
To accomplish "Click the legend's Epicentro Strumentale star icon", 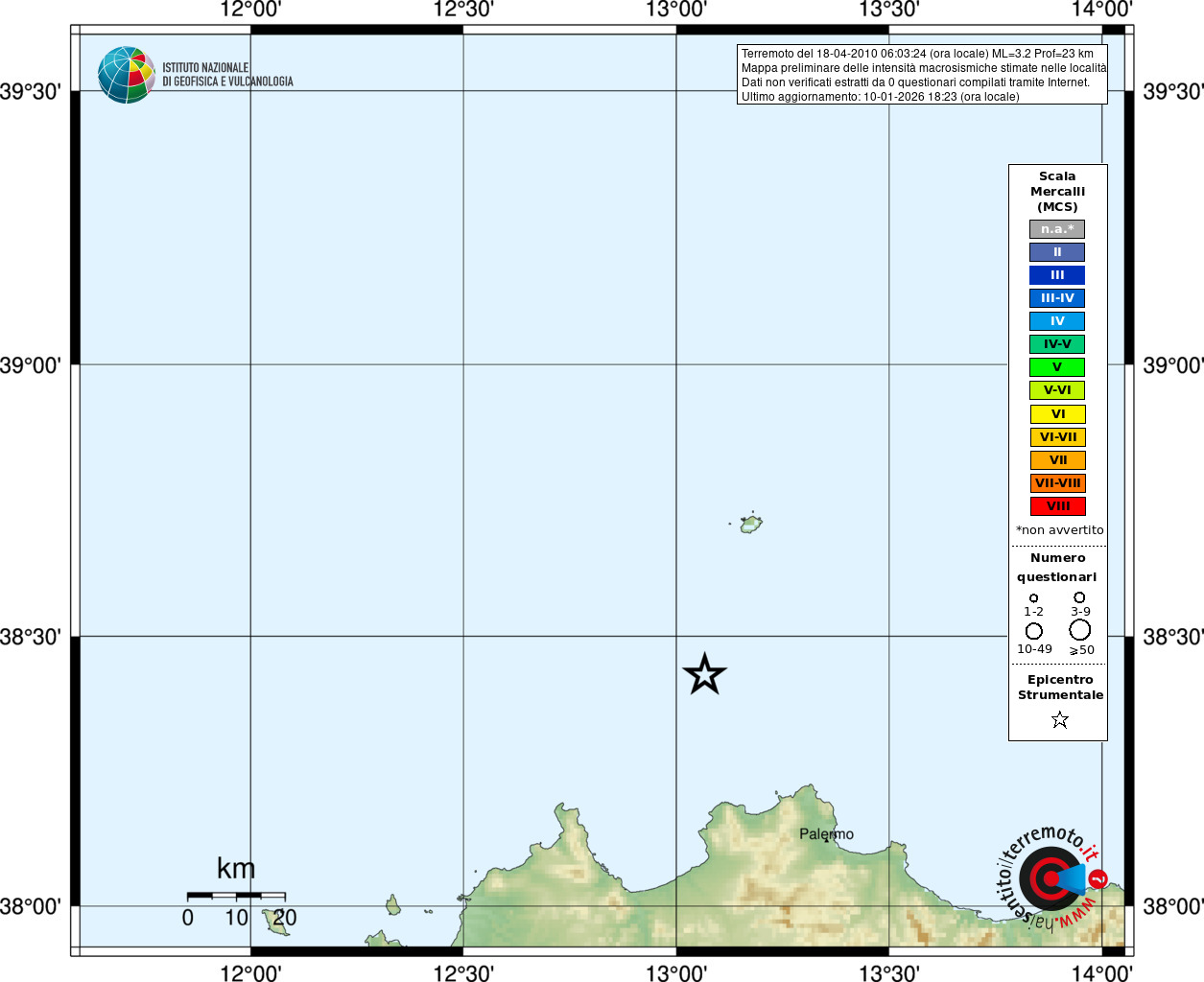I will coord(1059,719).
